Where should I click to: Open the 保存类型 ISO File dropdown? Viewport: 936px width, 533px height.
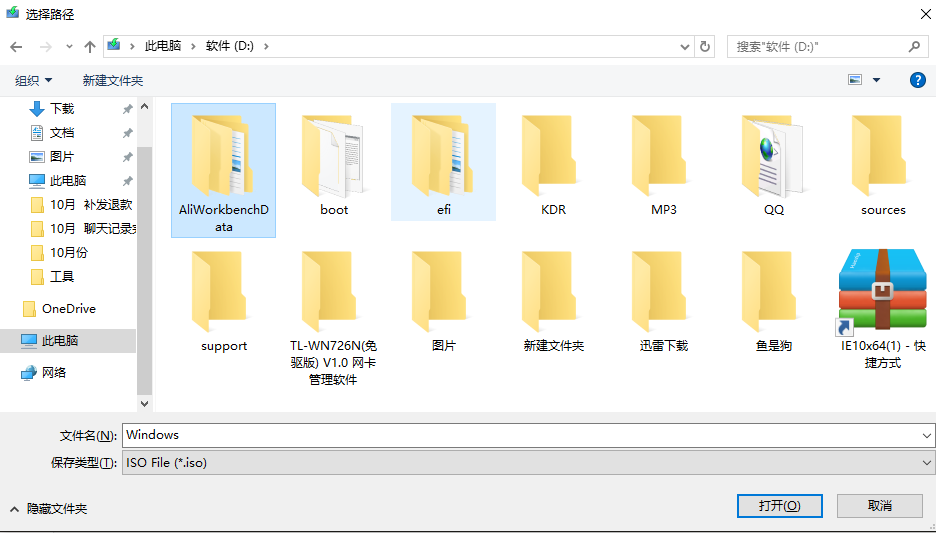528,463
